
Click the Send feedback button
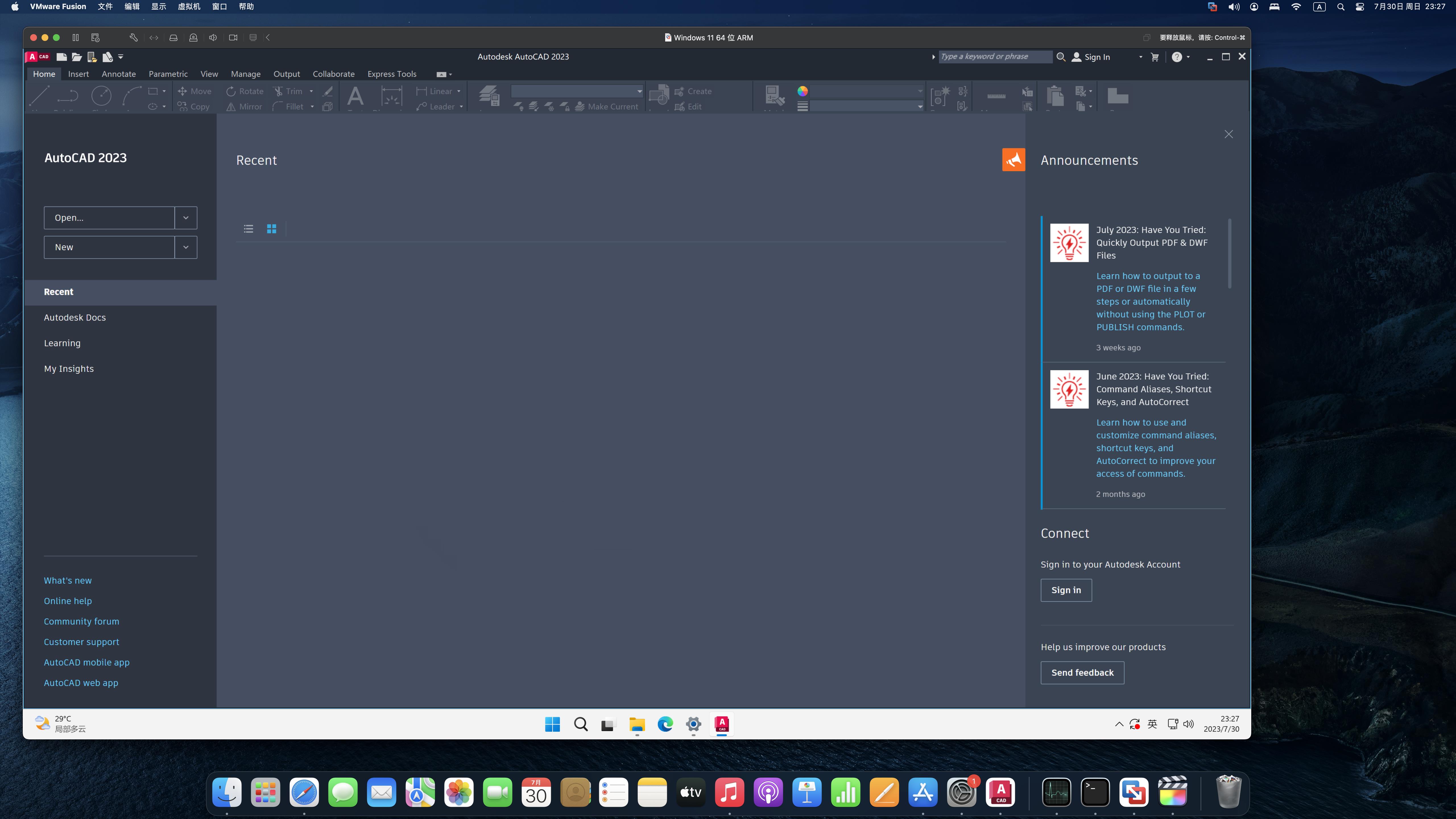point(1082,673)
